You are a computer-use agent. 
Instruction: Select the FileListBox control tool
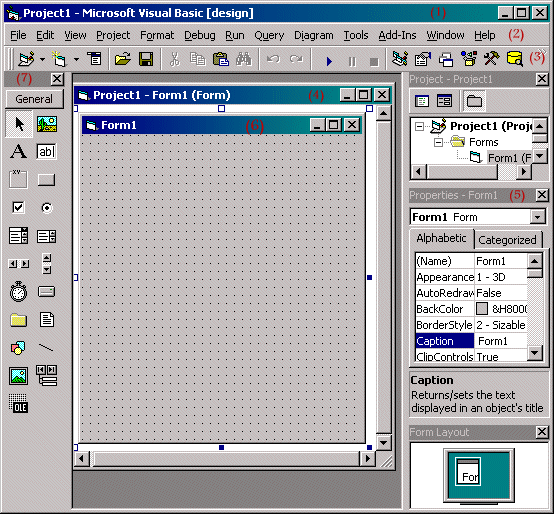pyautogui.click(x=47, y=320)
